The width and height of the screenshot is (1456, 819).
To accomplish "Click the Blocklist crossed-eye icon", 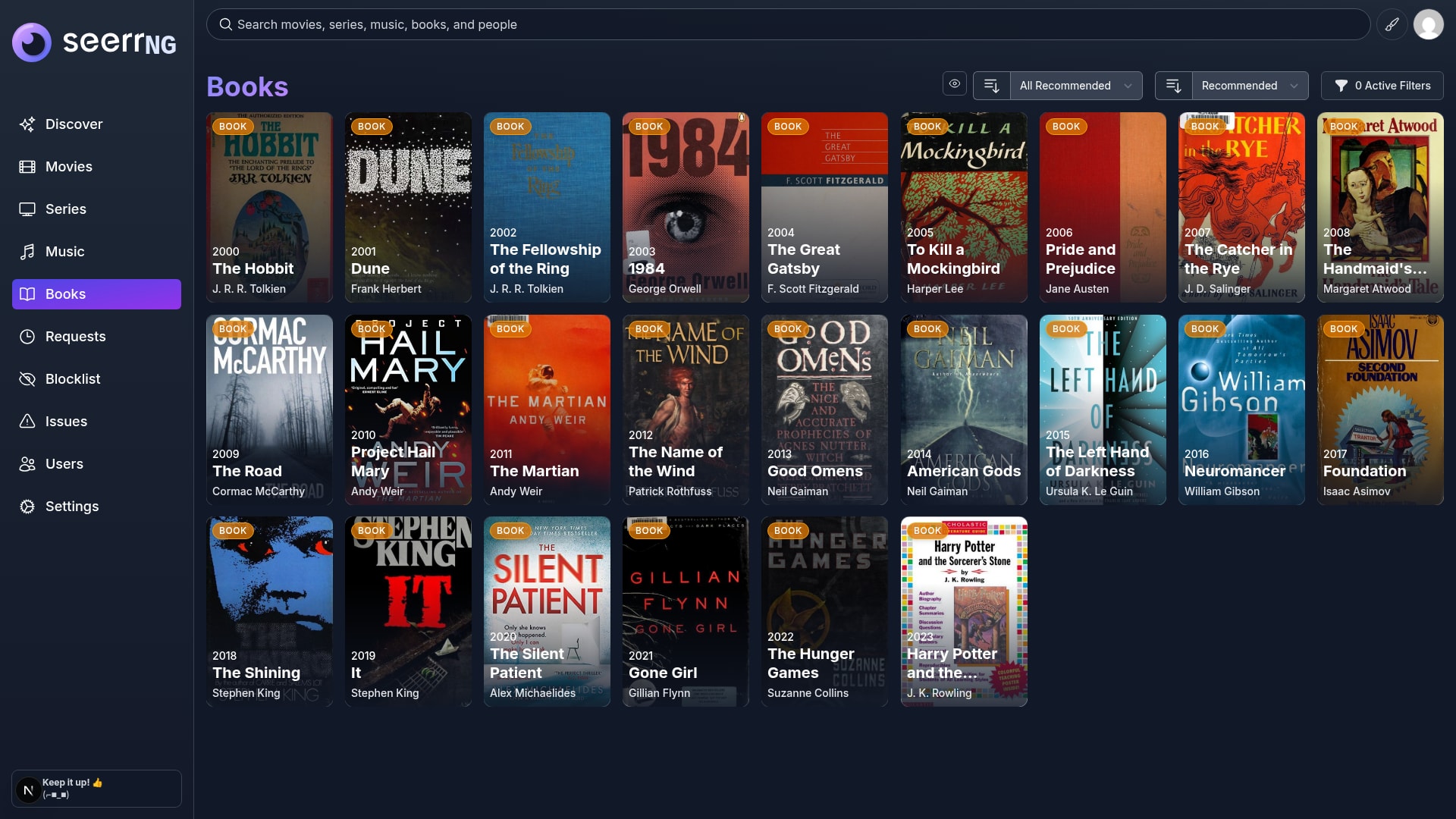I will click(27, 379).
